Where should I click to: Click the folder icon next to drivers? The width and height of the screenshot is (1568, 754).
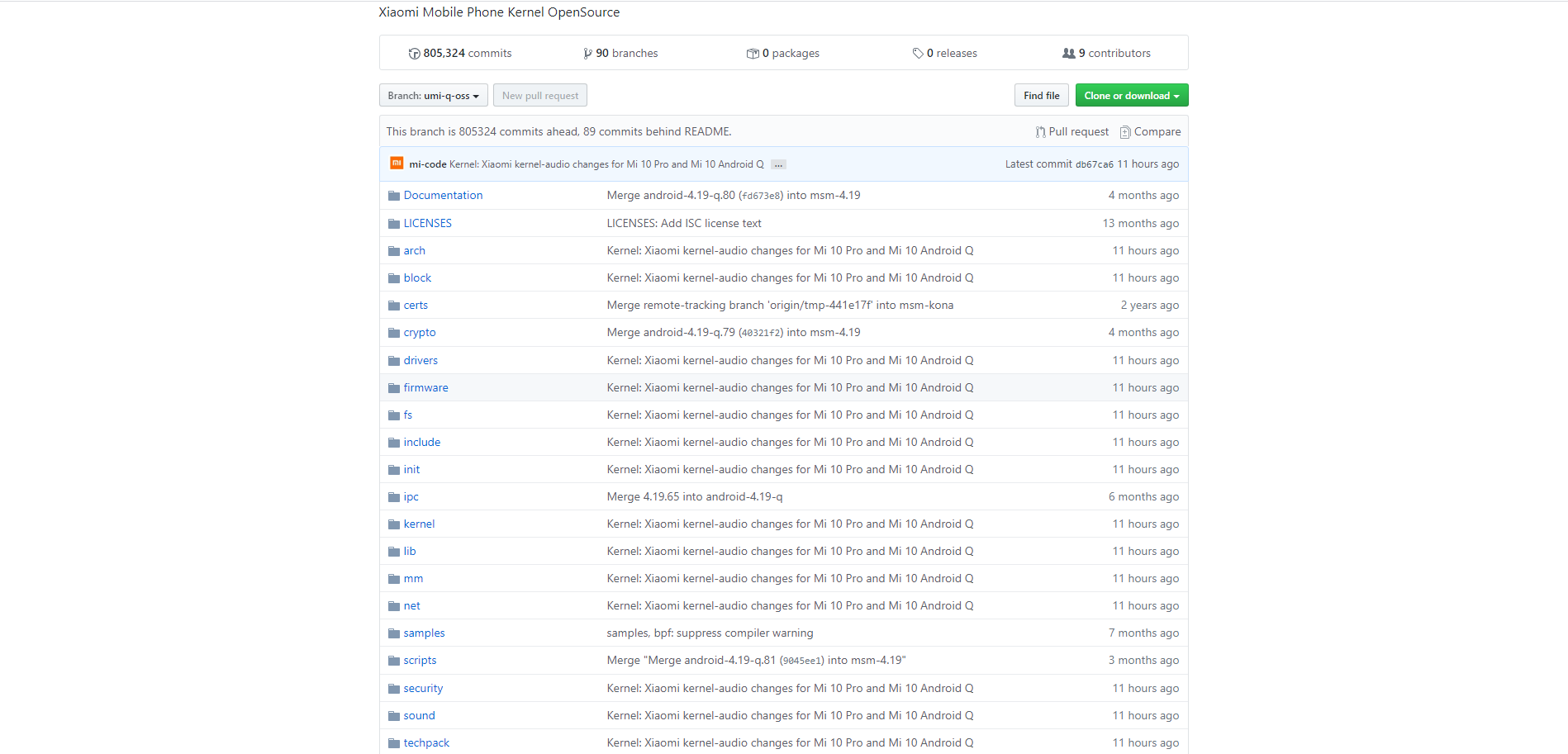coord(394,361)
